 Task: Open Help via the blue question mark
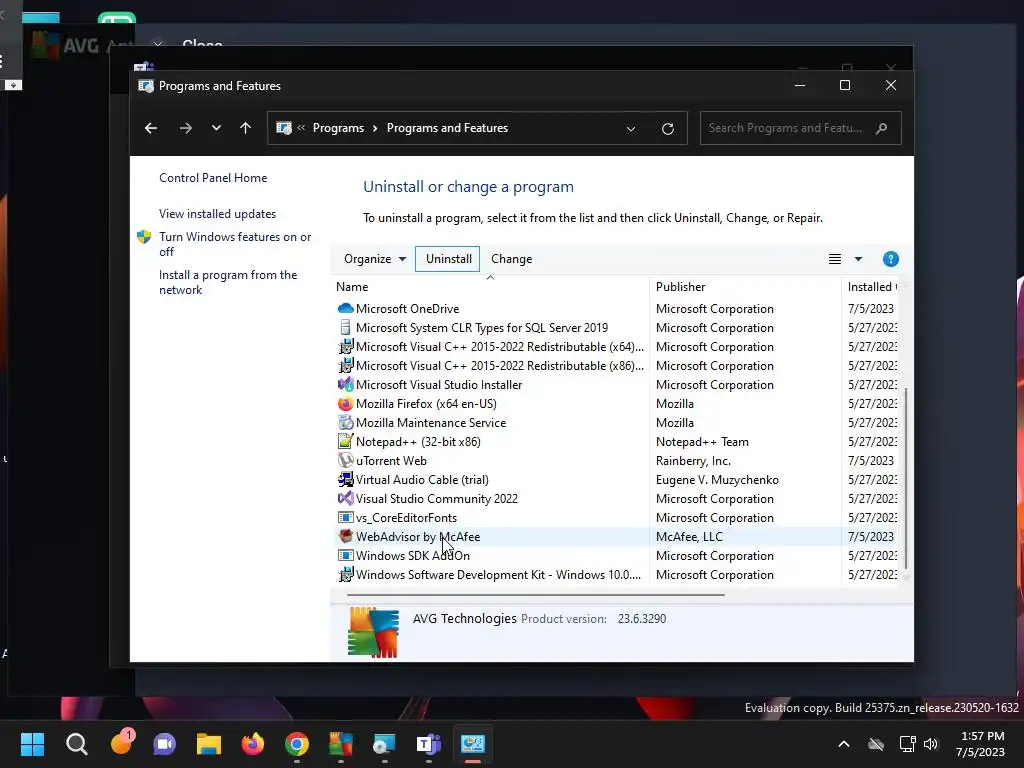891,259
